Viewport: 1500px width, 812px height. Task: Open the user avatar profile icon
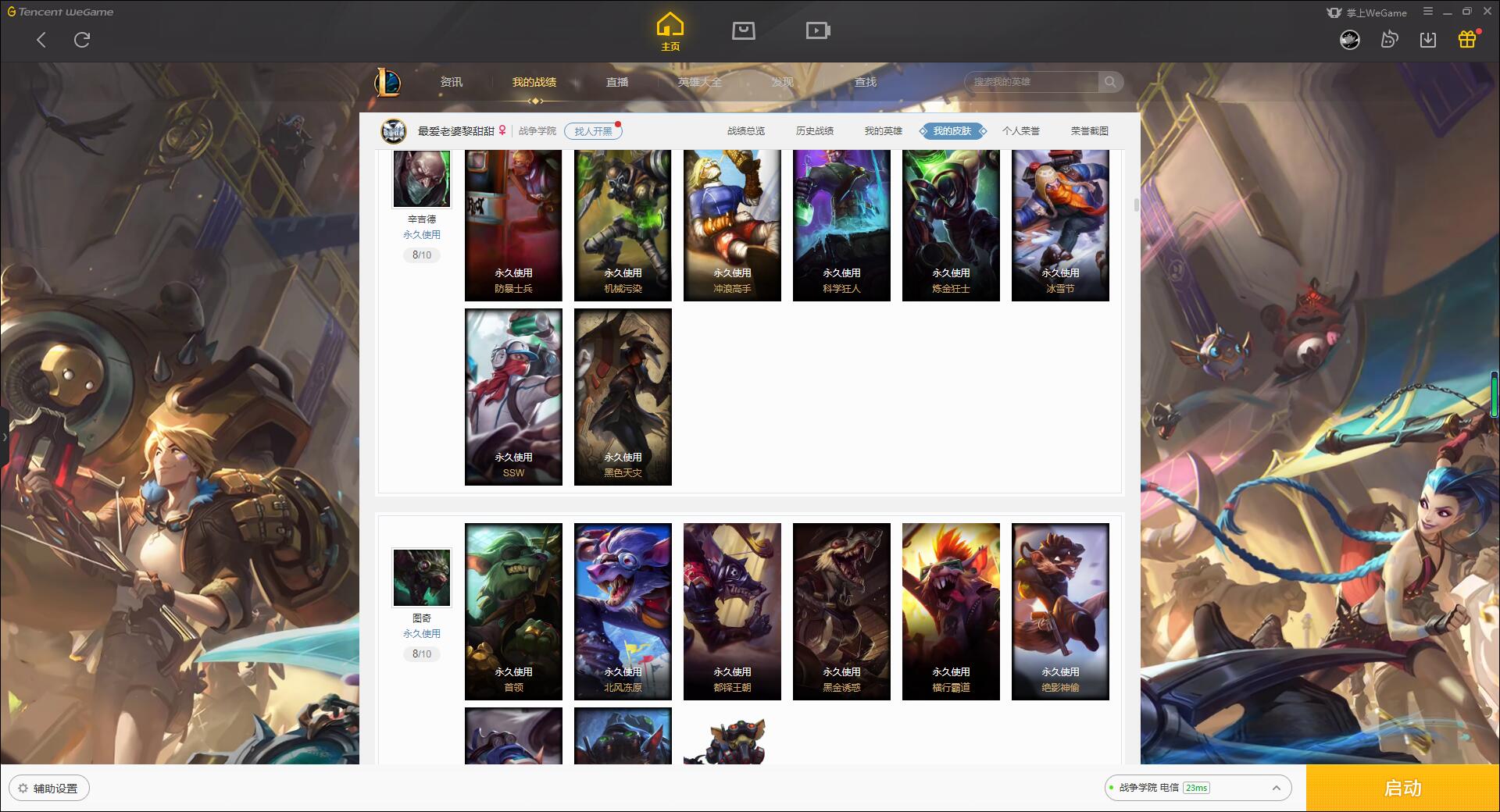[1350, 40]
